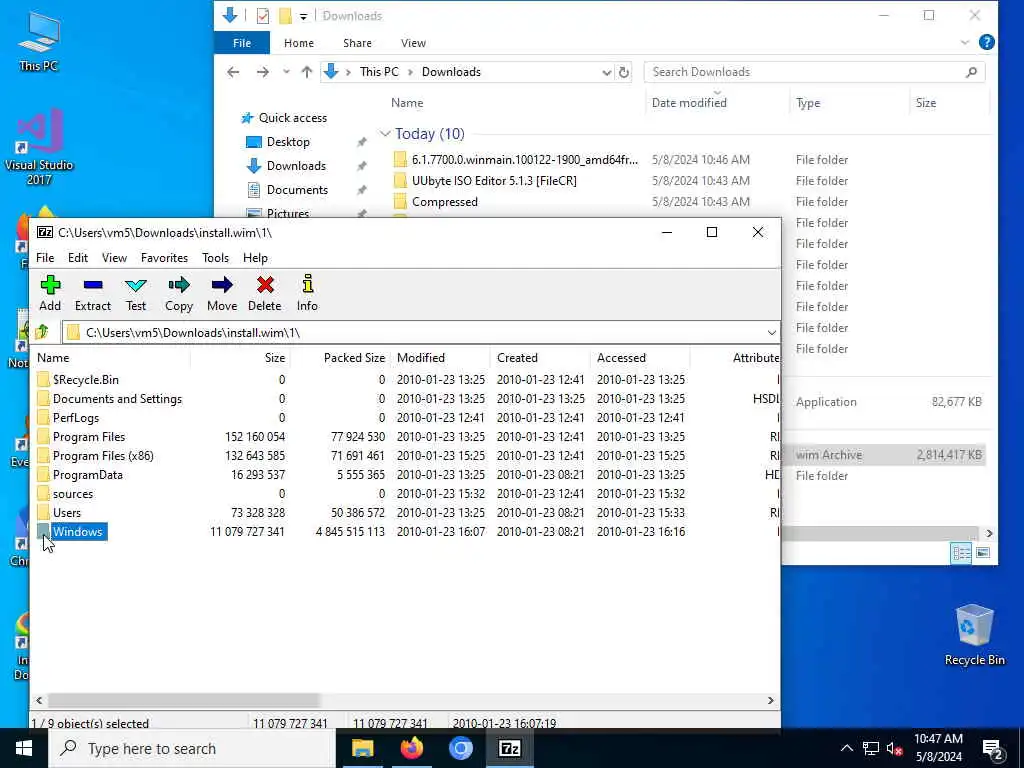Switch to the Explorer View ribbon tab
1024x768 pixels.
click(x=413, y=43)
